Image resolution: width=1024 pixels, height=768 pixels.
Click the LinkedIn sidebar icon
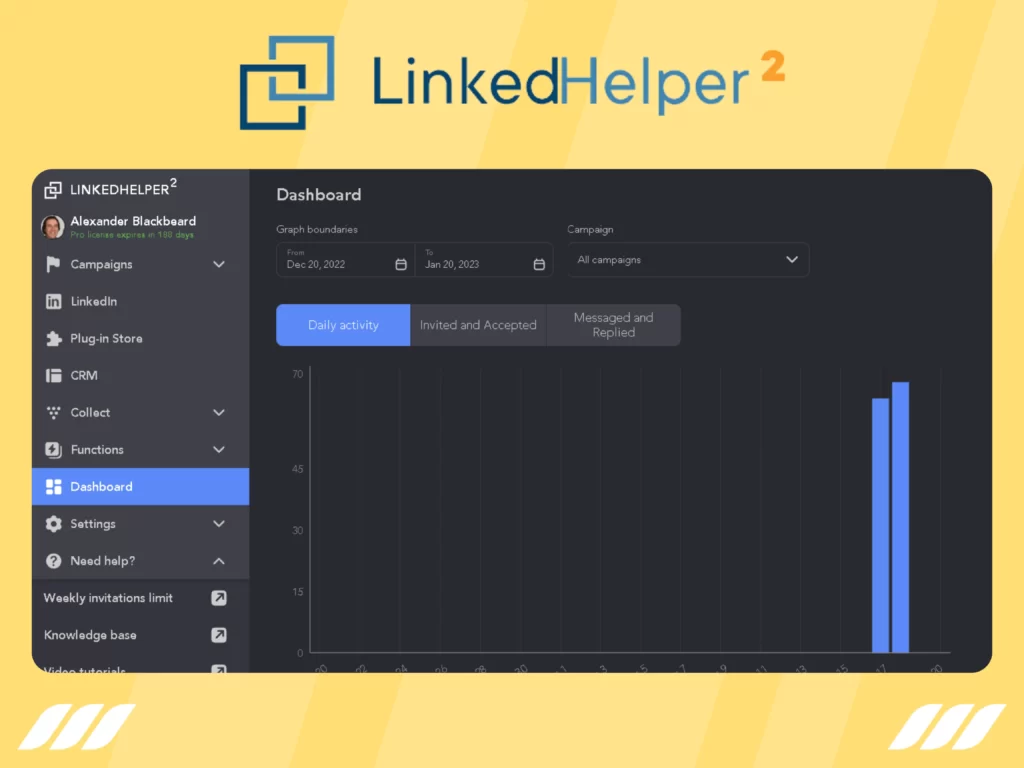point(54,301)
